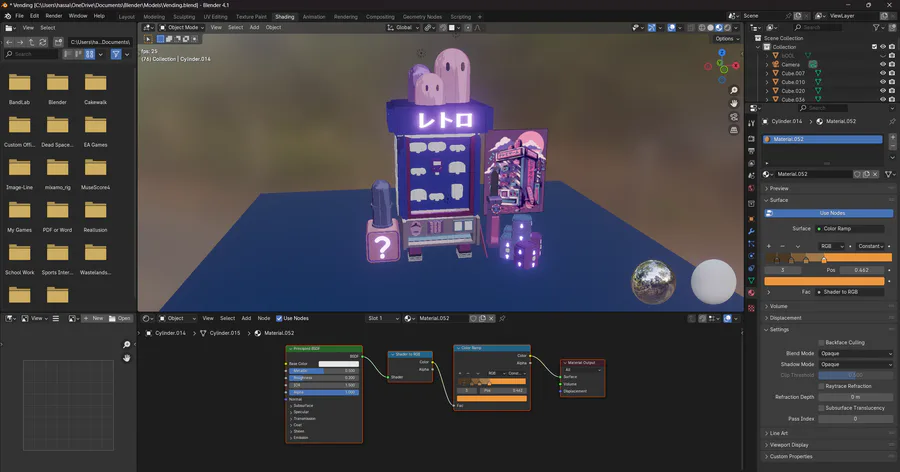Switch to the Compositing workspace tab
Screen dimensions: 900x472
pyautogui.click(x=380, y=17)
